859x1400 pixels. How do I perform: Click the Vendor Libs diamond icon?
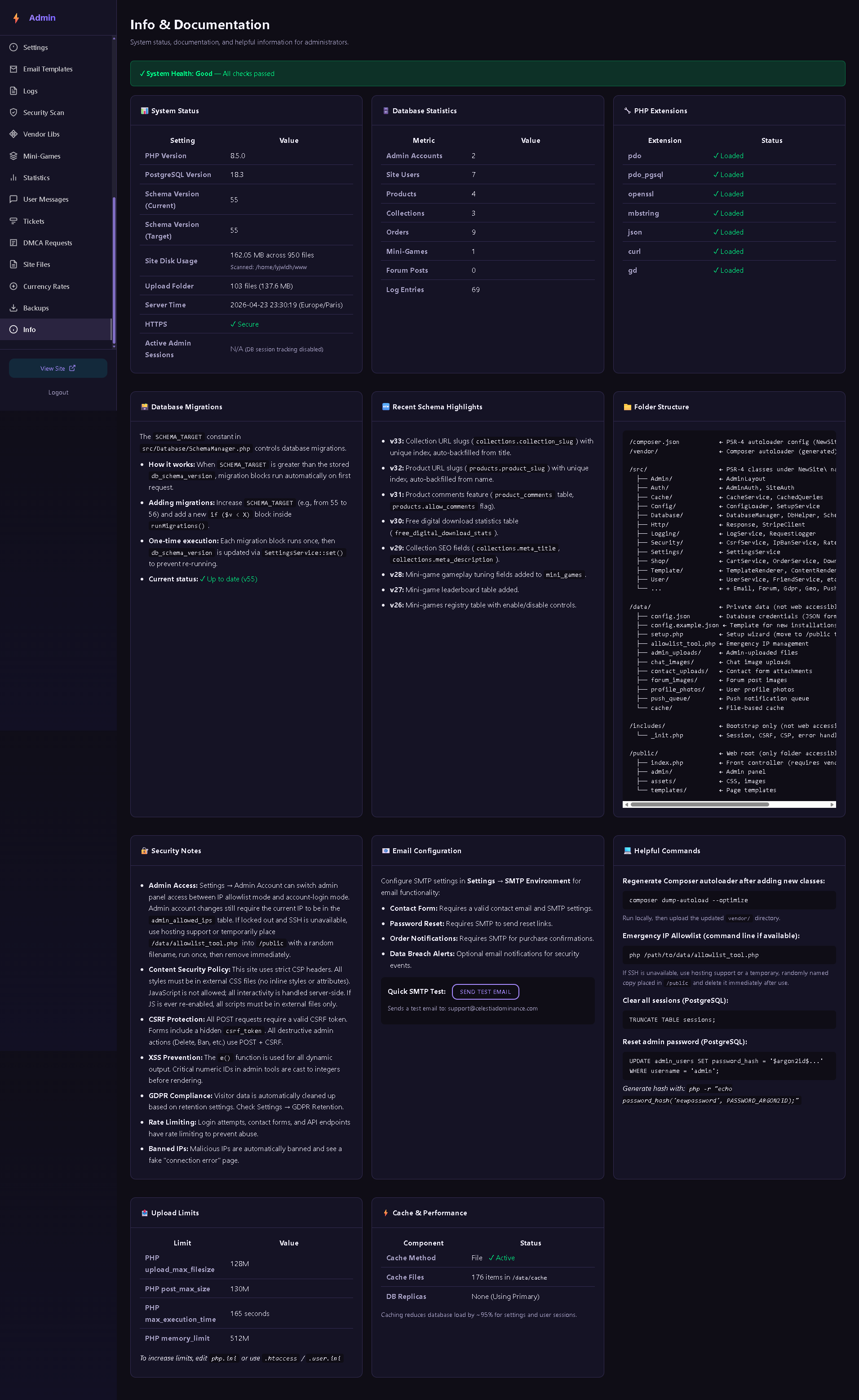click(13, 134)
